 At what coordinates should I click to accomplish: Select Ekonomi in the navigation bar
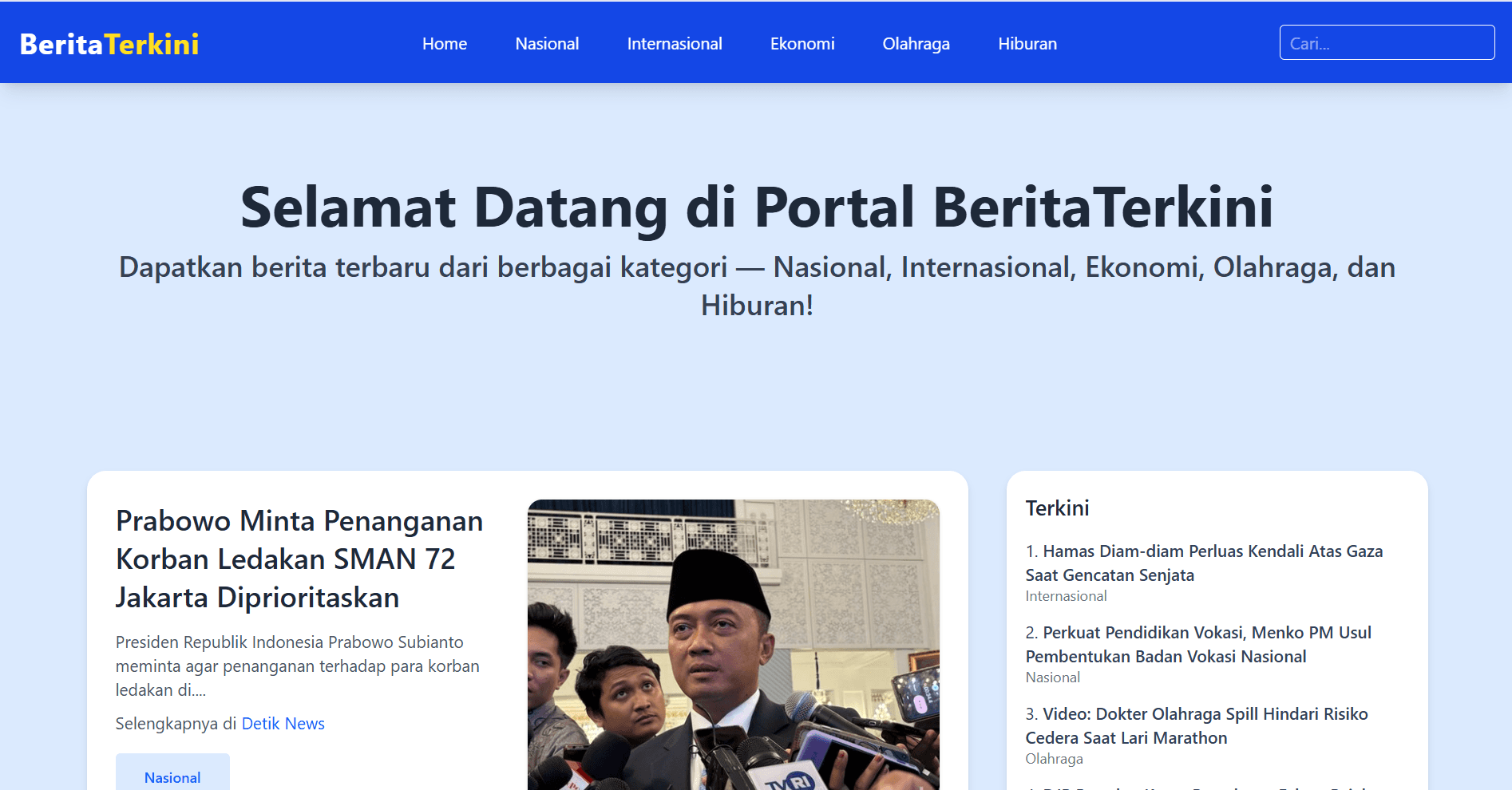pyautogui.click(x=802, y=44)
